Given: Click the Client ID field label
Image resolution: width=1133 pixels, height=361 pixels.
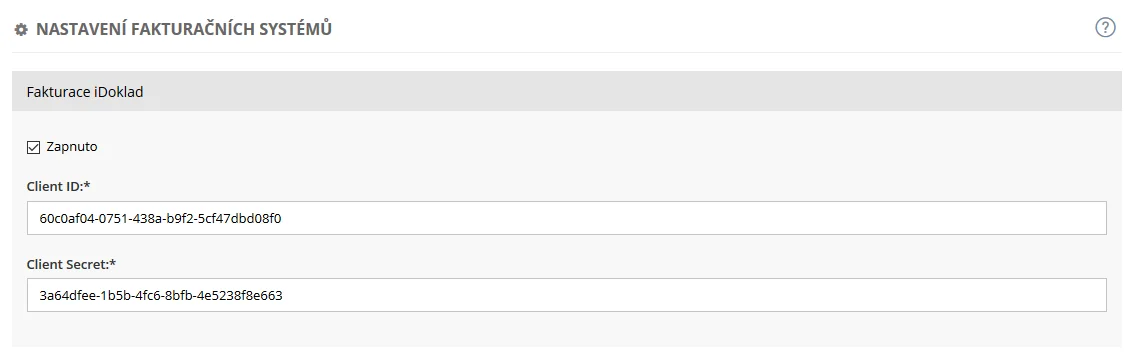Looking at the screenshot, I should click(x=59, y=186).
